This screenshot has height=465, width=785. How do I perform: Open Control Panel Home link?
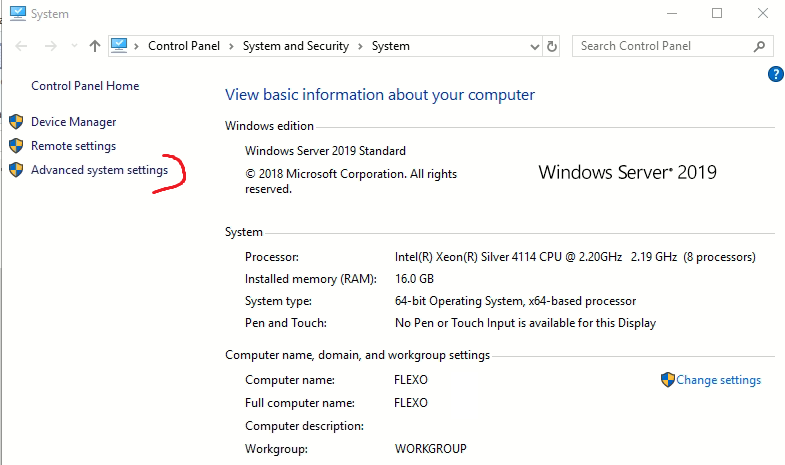click(85, 86)
